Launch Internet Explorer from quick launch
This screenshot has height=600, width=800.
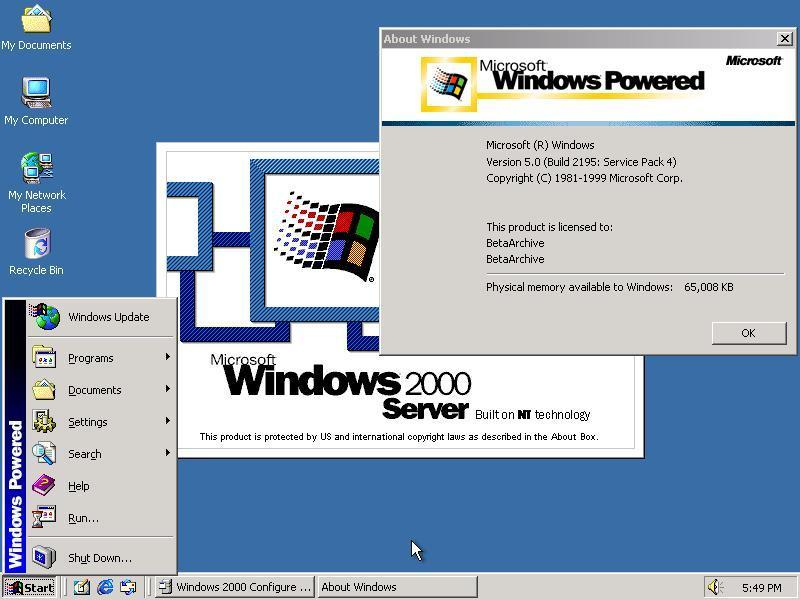[x=105, y=587]
